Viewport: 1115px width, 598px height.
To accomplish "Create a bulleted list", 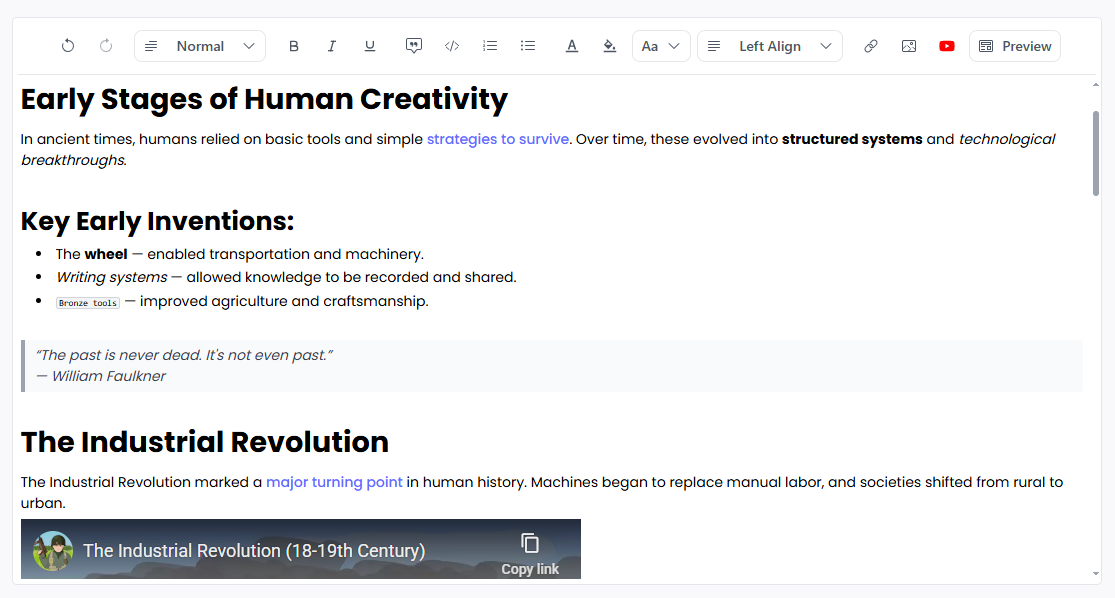I will pos(527,45).
